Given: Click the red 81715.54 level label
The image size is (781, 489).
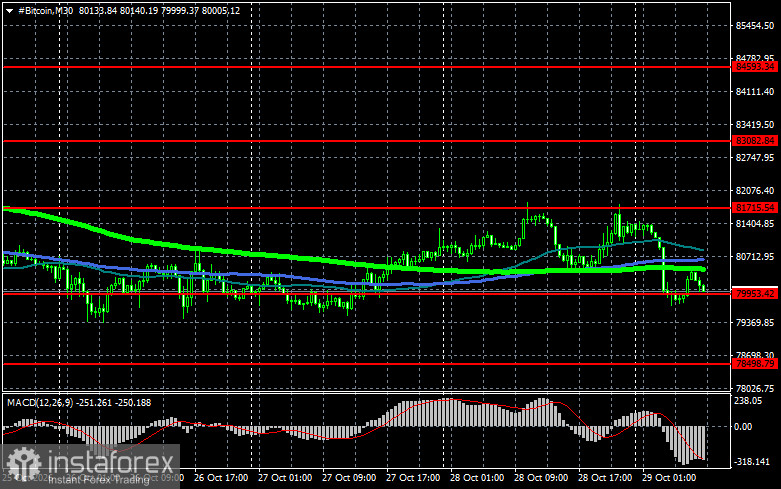Looking at the screenshot, I should coord(755,208).
